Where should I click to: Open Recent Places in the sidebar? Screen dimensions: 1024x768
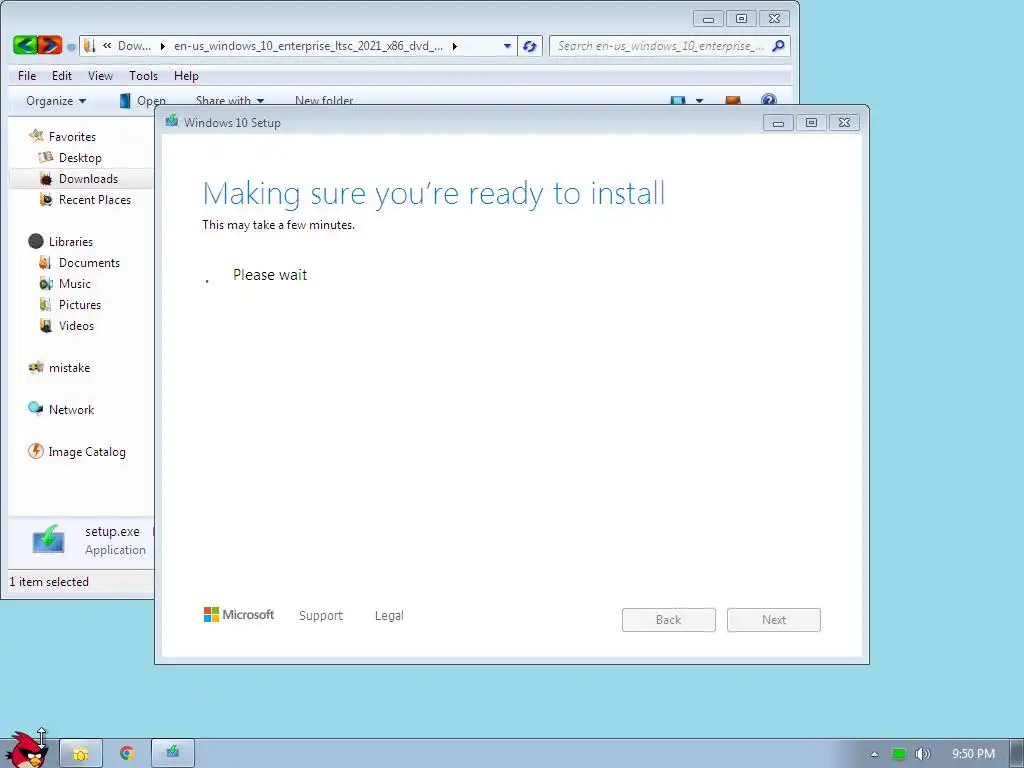click(95, 199)
